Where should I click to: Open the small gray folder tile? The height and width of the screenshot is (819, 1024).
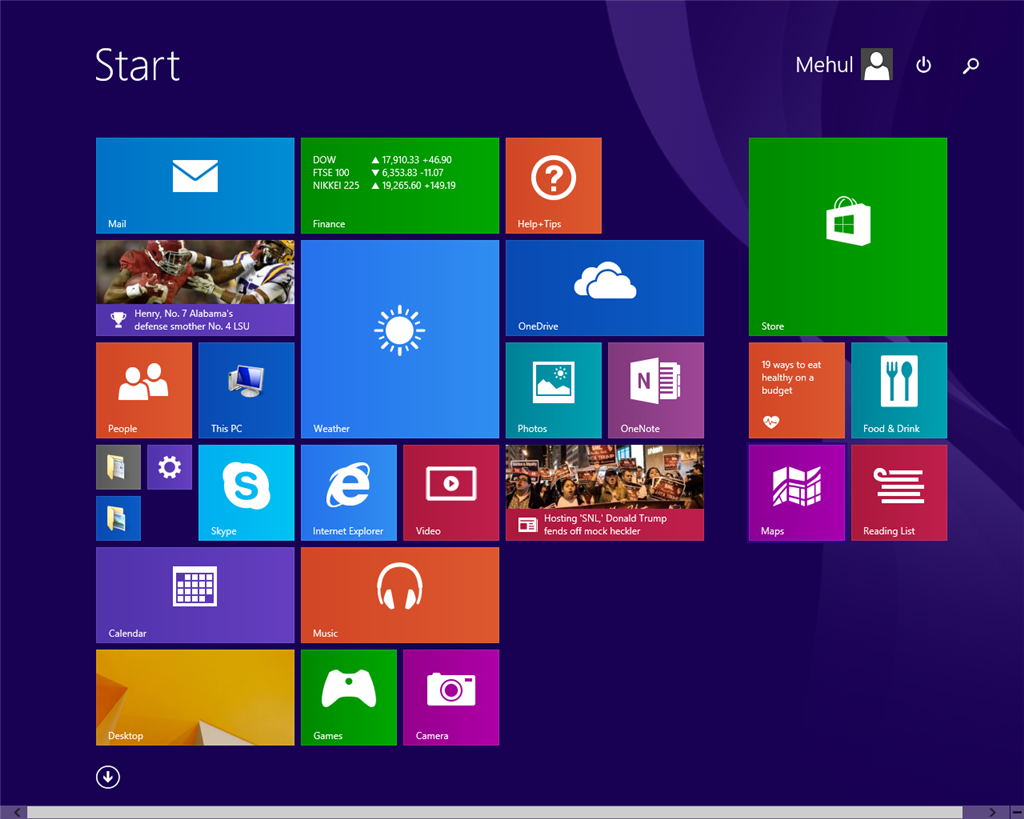118,467
